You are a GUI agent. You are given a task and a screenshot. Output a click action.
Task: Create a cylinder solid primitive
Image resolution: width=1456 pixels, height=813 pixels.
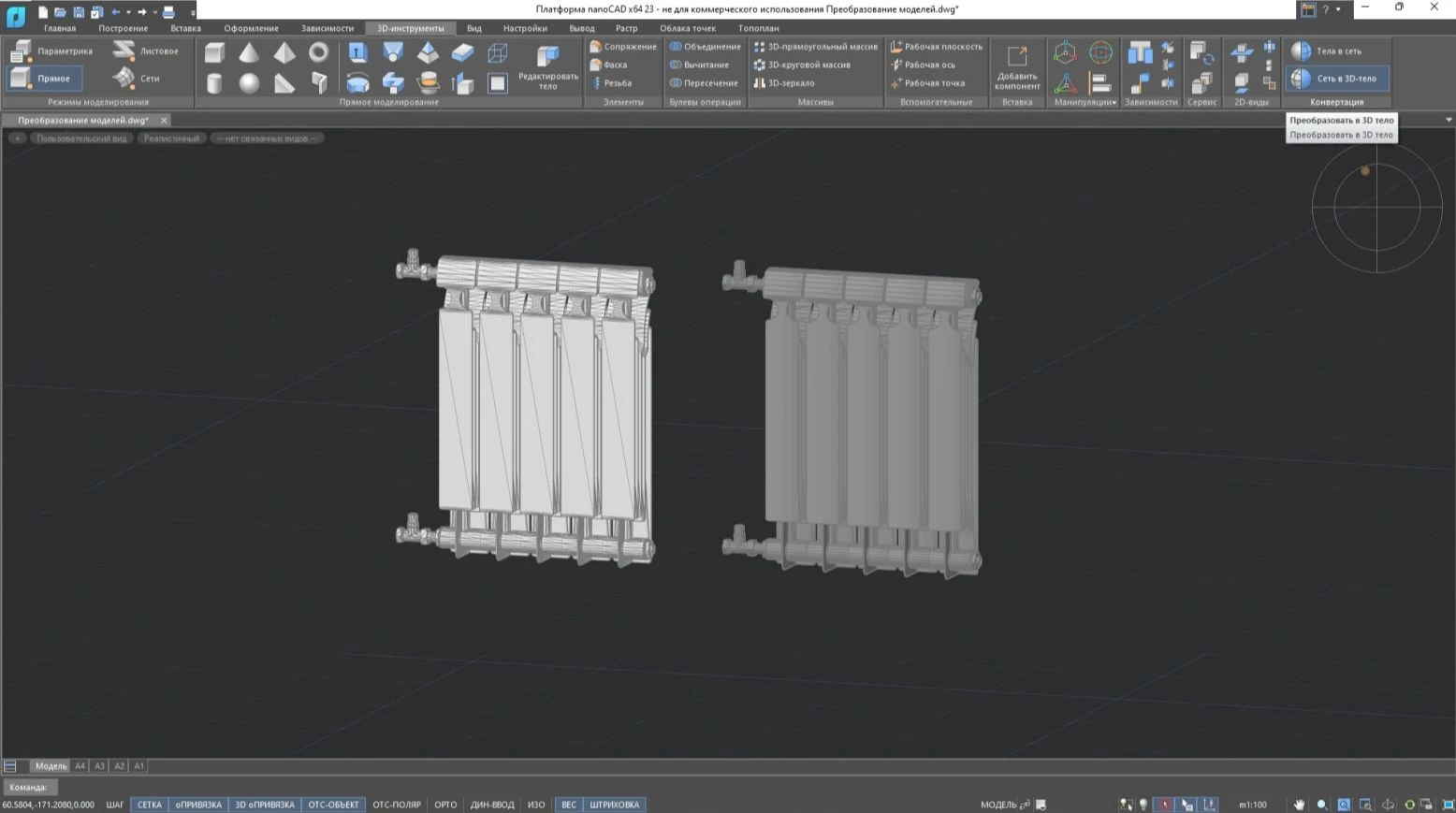click(214, 83)
